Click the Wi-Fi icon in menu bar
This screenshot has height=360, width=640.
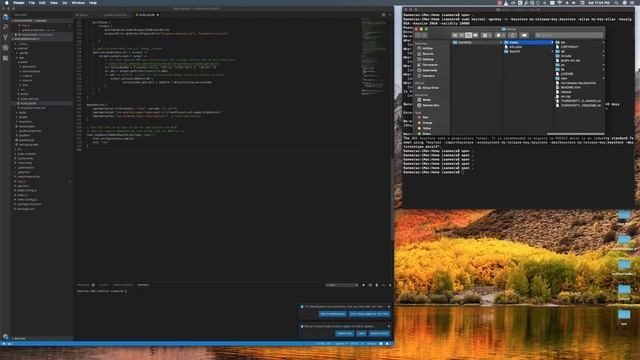[x=560, y=3]
